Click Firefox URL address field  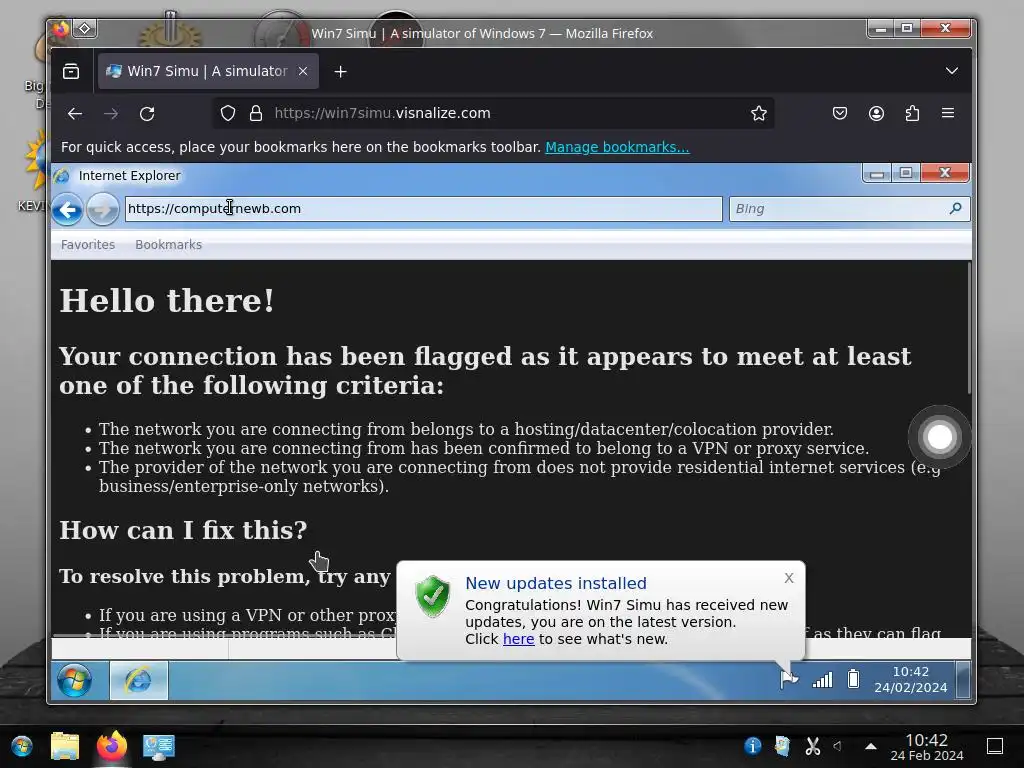click(x=496, y=114)
